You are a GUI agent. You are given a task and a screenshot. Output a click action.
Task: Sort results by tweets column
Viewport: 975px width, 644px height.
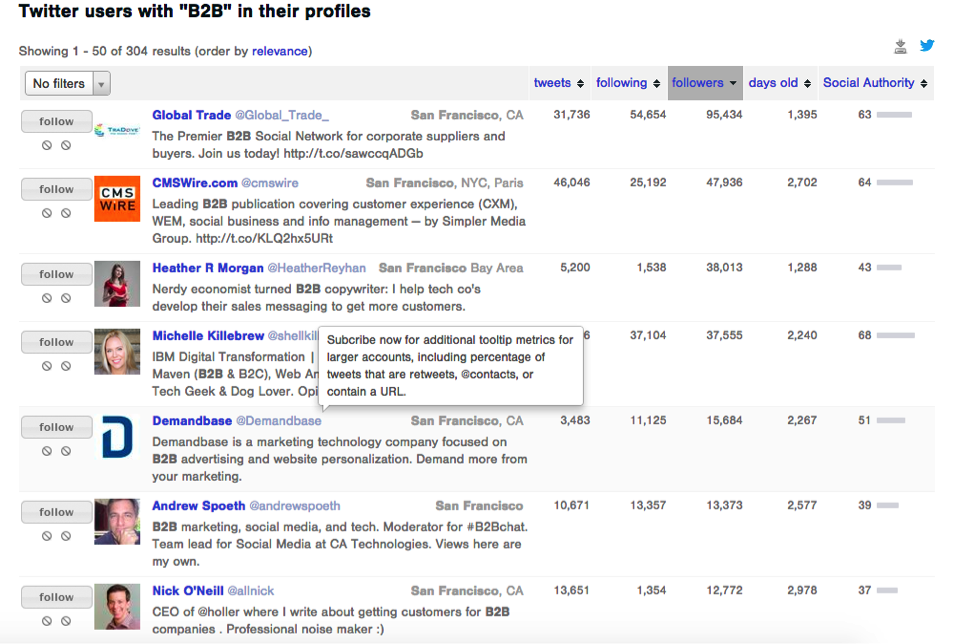[558, 83]
